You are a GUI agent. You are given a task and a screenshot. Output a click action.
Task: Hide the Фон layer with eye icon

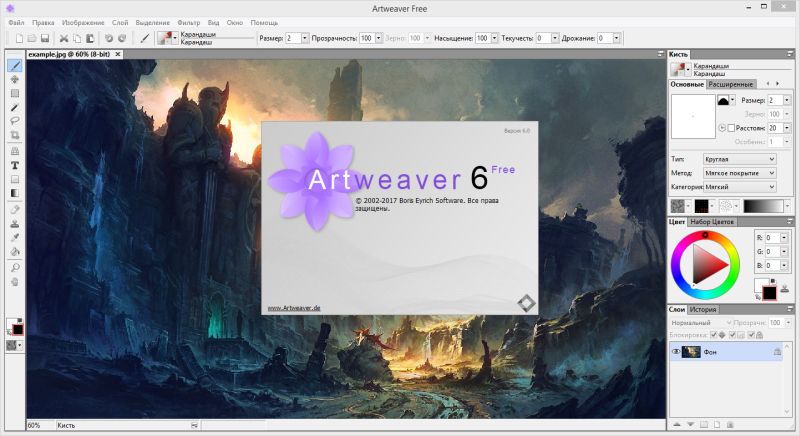click(676, 352)
